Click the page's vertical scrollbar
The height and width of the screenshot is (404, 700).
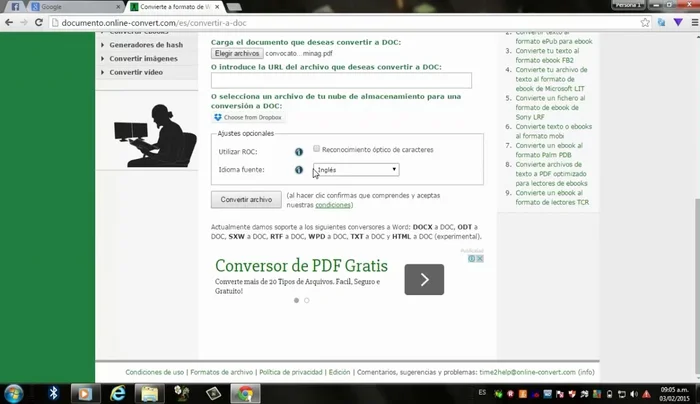(697, 286)
